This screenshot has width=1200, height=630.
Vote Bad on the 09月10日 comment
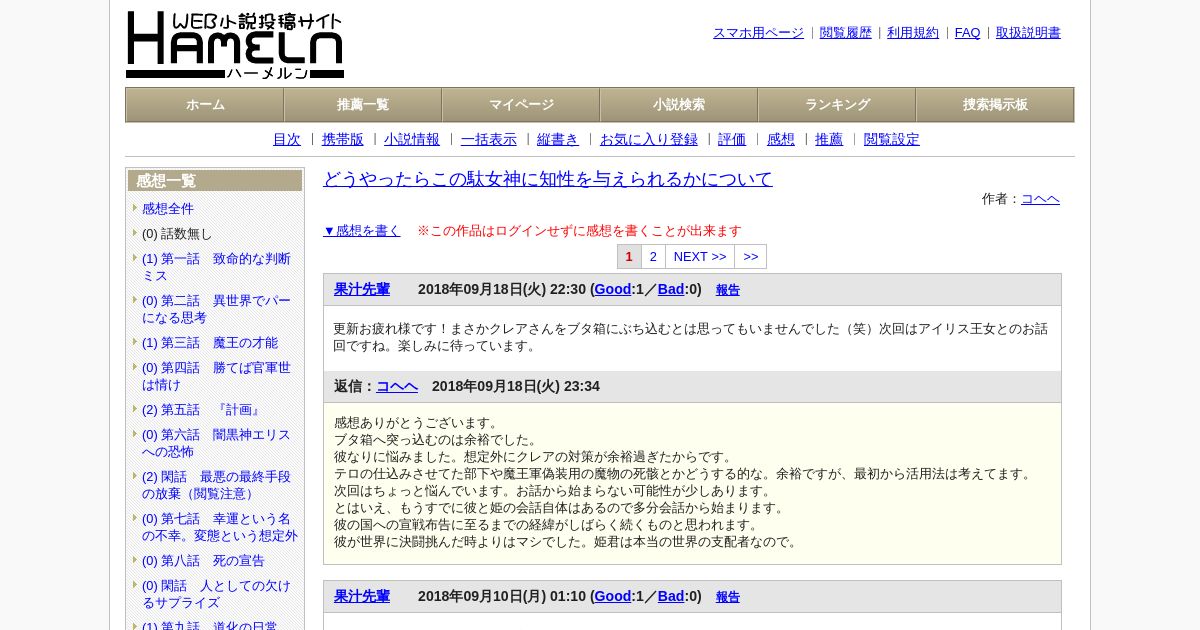coord(671,597)
